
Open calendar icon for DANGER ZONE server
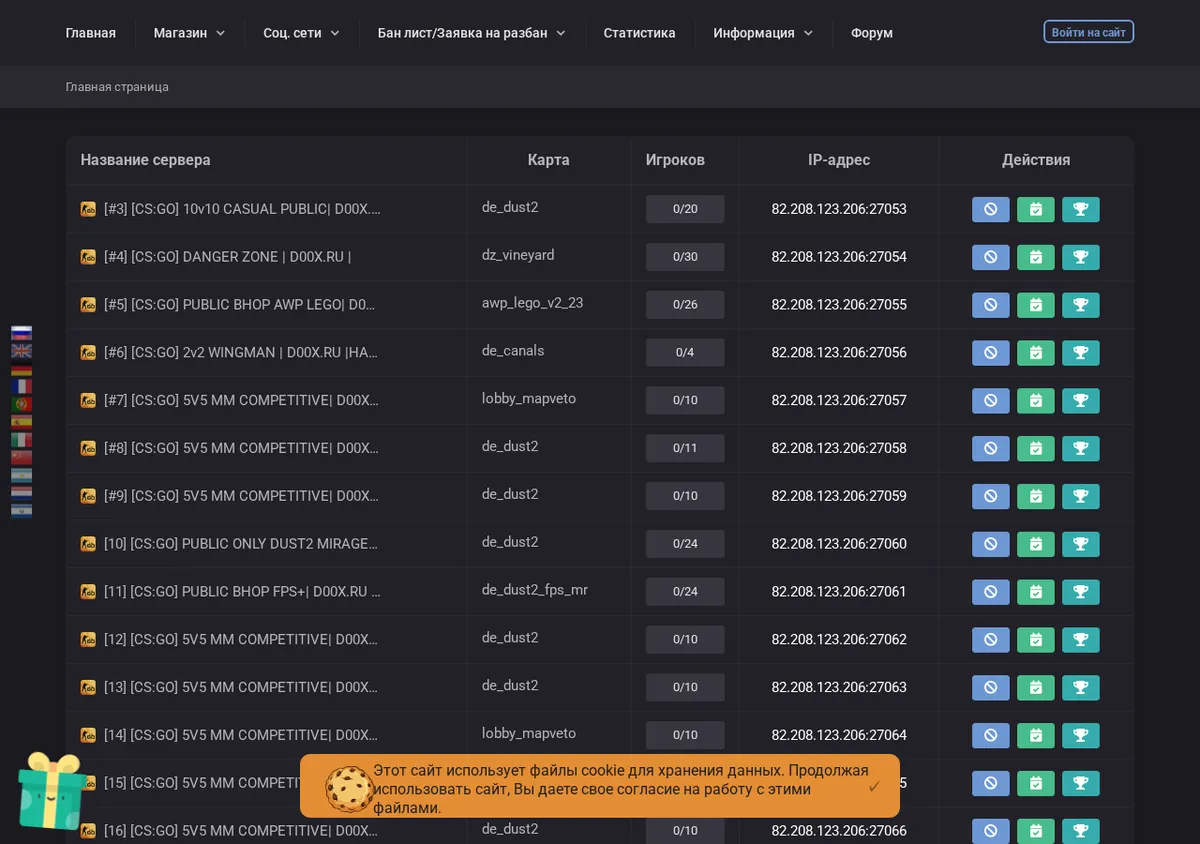click(x=1035, y=257)
